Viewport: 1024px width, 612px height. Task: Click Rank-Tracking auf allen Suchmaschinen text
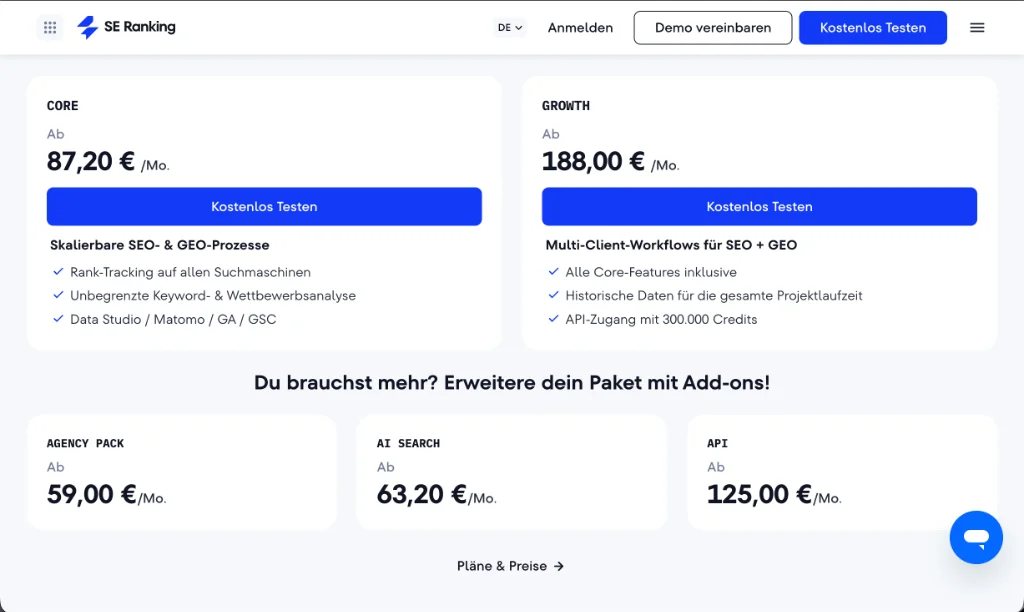(190, 272)
